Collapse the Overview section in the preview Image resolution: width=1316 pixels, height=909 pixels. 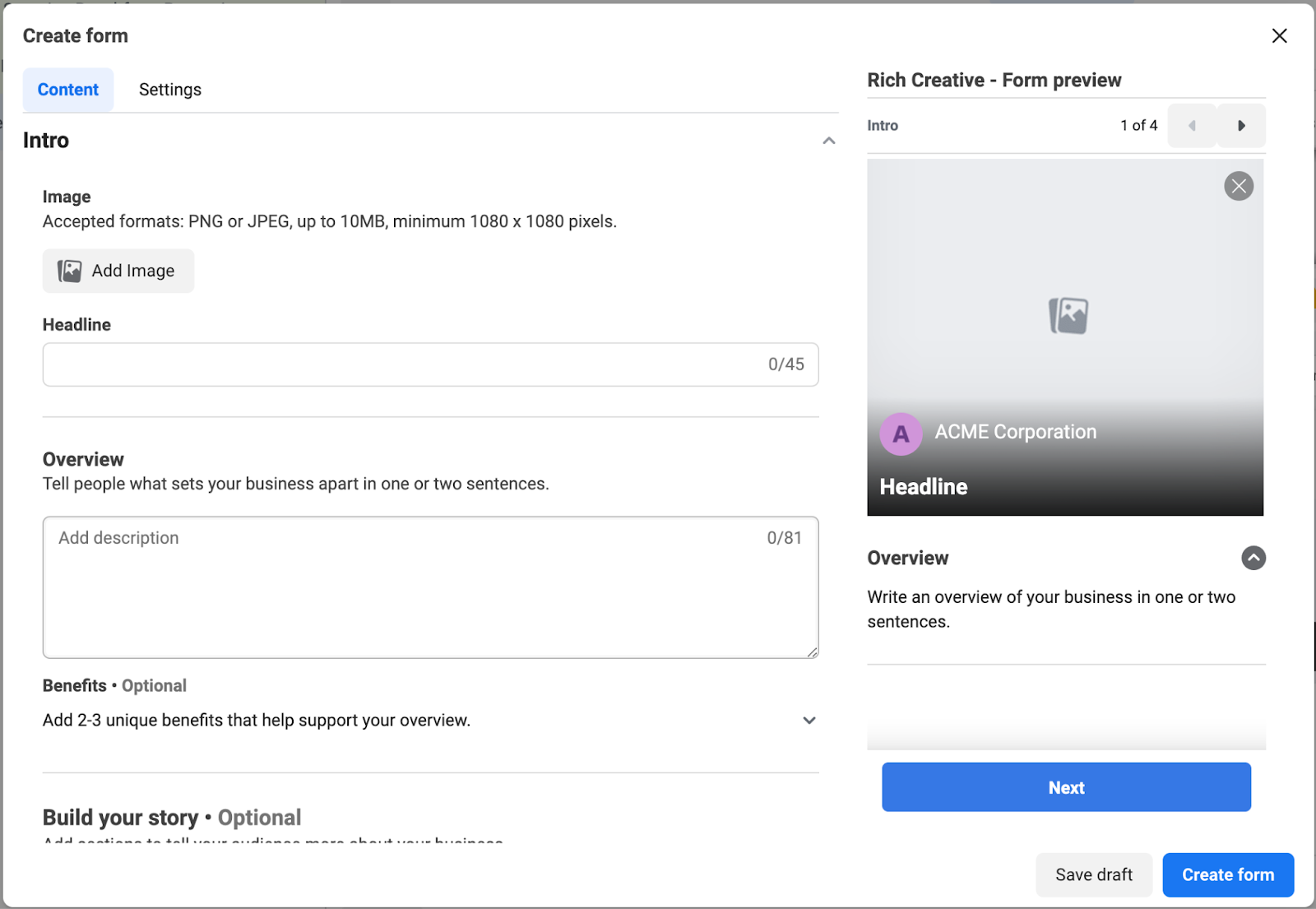pos(1253,558)
